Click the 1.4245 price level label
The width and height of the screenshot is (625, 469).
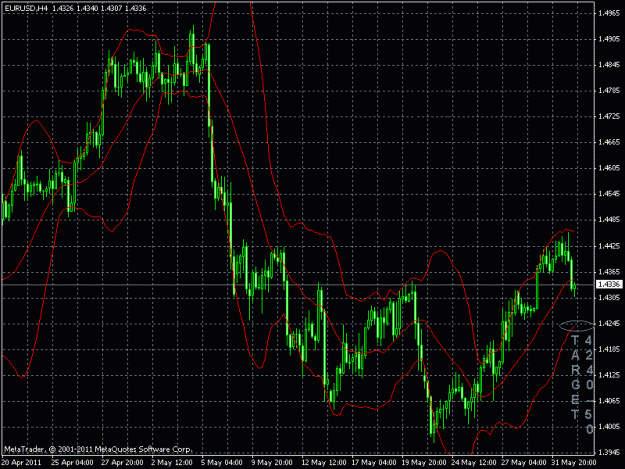point(609,324)
